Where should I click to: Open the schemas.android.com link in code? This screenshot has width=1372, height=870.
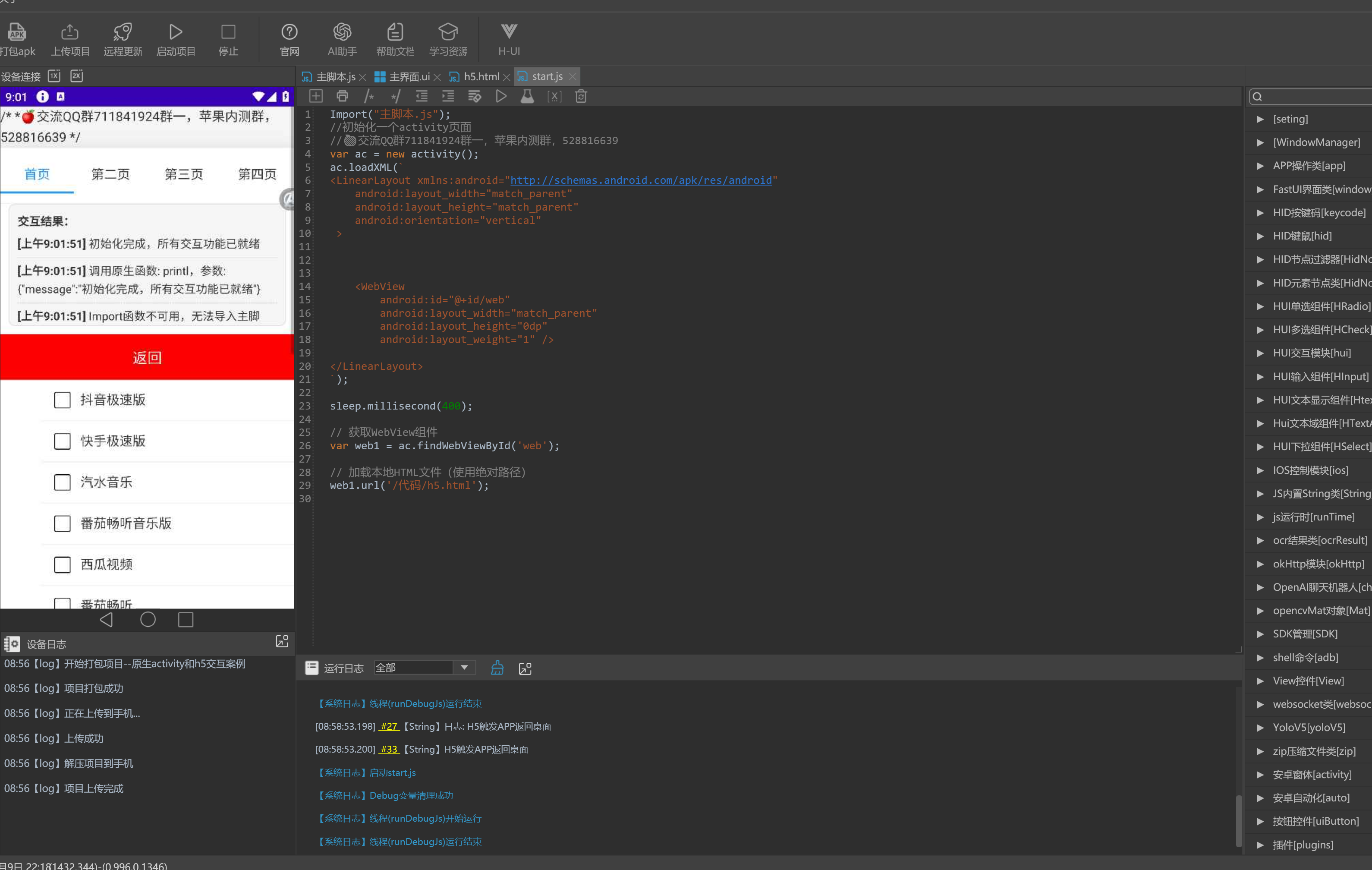(x=640, y=181)
